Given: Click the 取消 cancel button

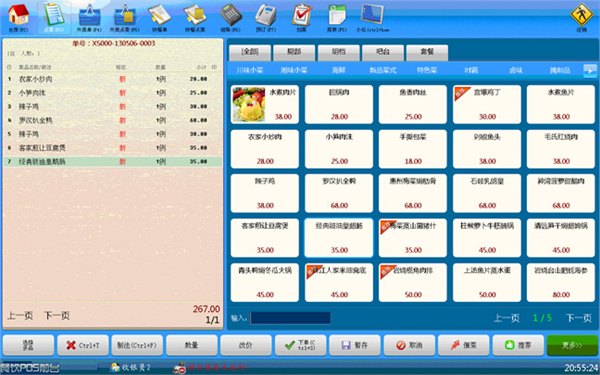Looking at the screenshot, I should (409, 345).
